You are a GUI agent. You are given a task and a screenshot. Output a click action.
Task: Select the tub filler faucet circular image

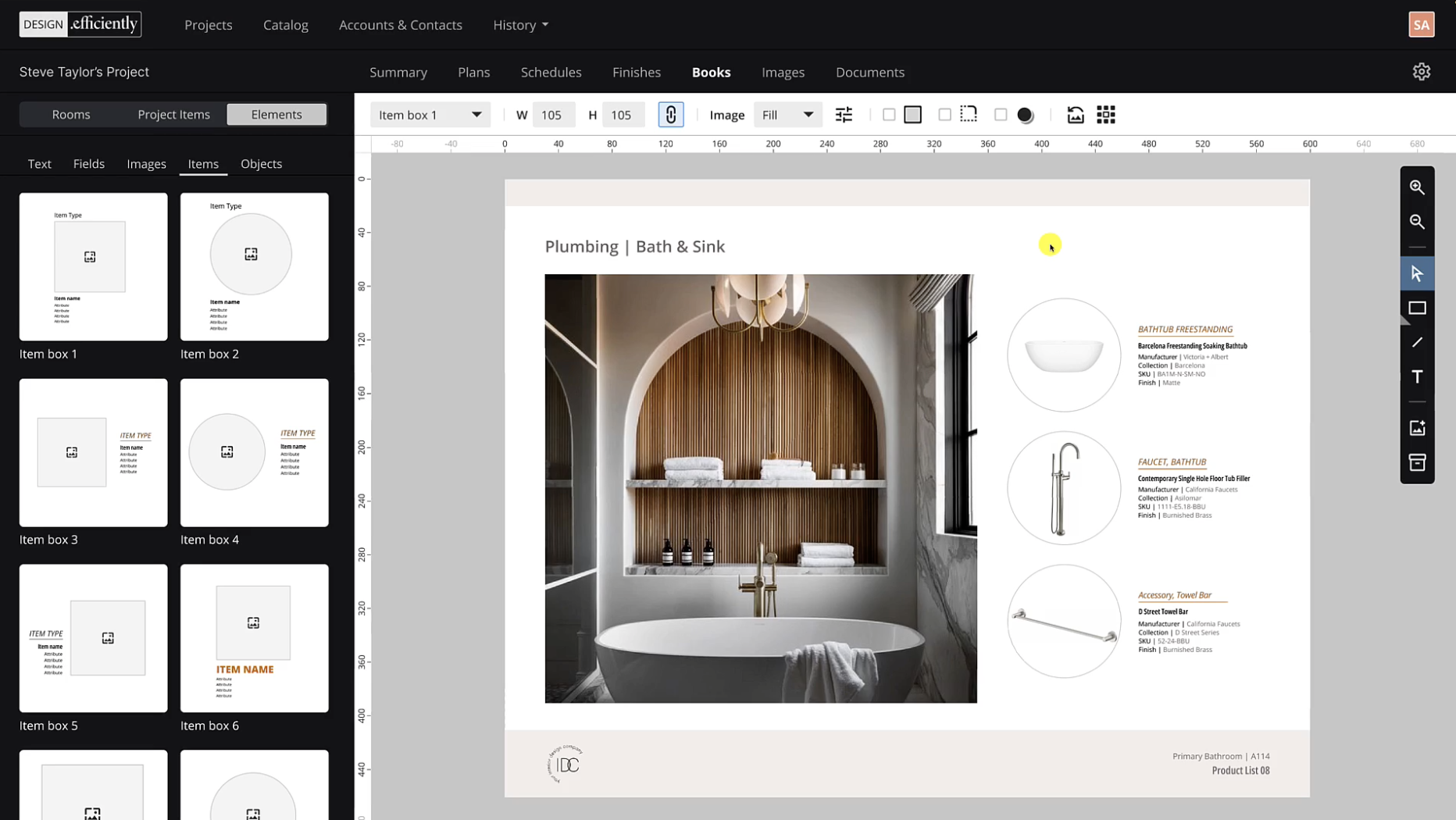click(1064, 488)
